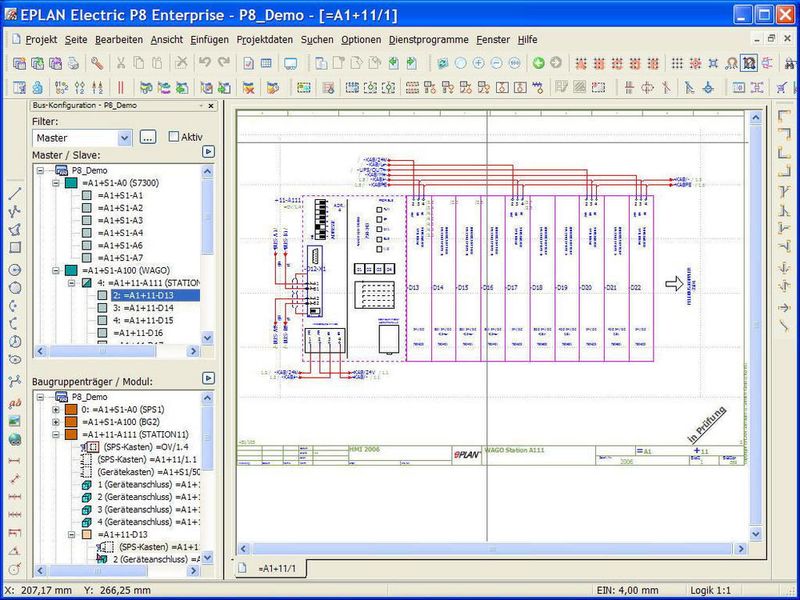The height and width of the screenshot is (600, 800).
Task: Select the Text 'ab' insert tool
Action: 15,404
